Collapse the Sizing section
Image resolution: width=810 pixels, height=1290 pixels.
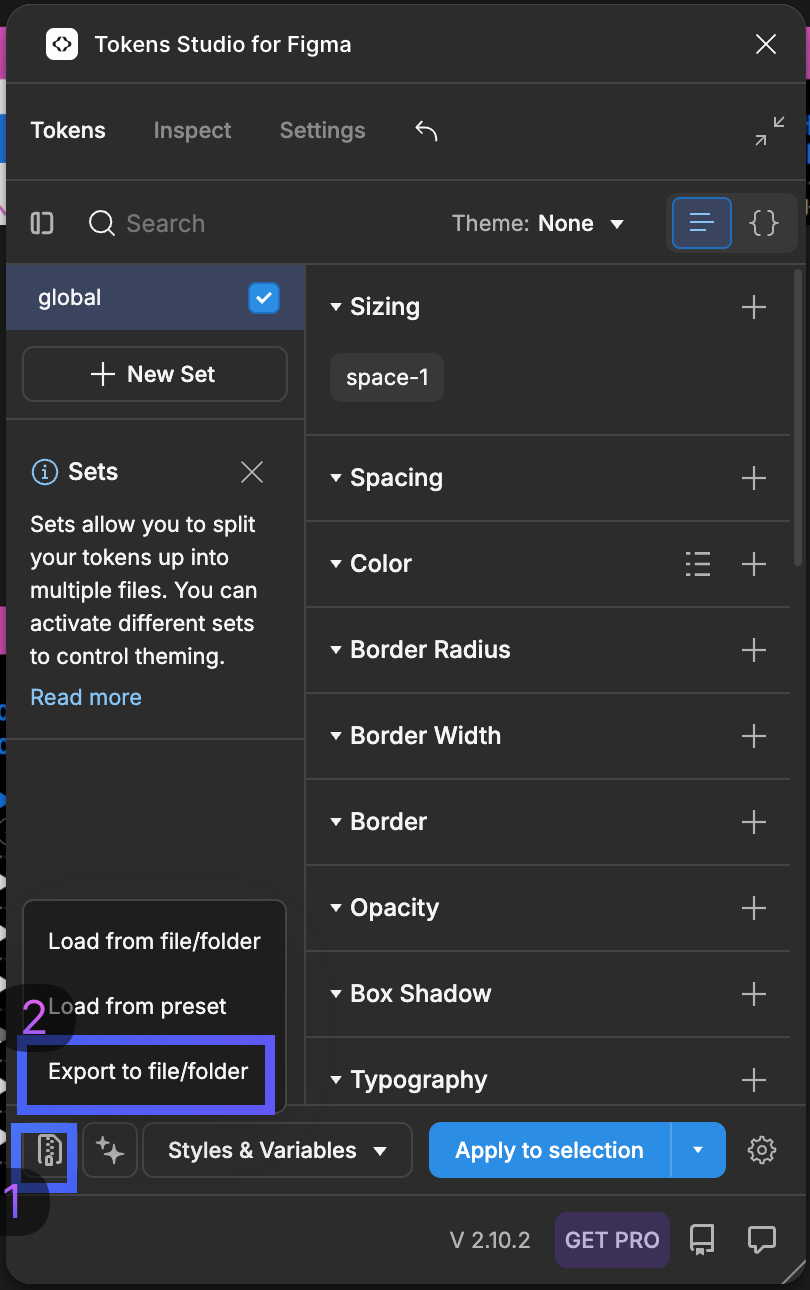click(x=336, y=307)
